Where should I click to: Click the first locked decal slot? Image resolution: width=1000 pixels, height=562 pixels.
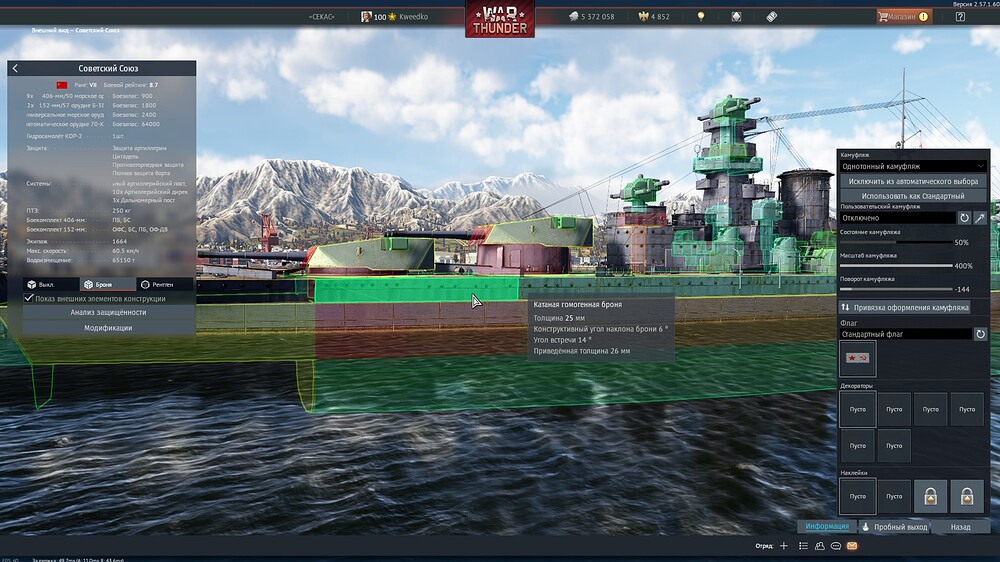[x=930, y=496]
